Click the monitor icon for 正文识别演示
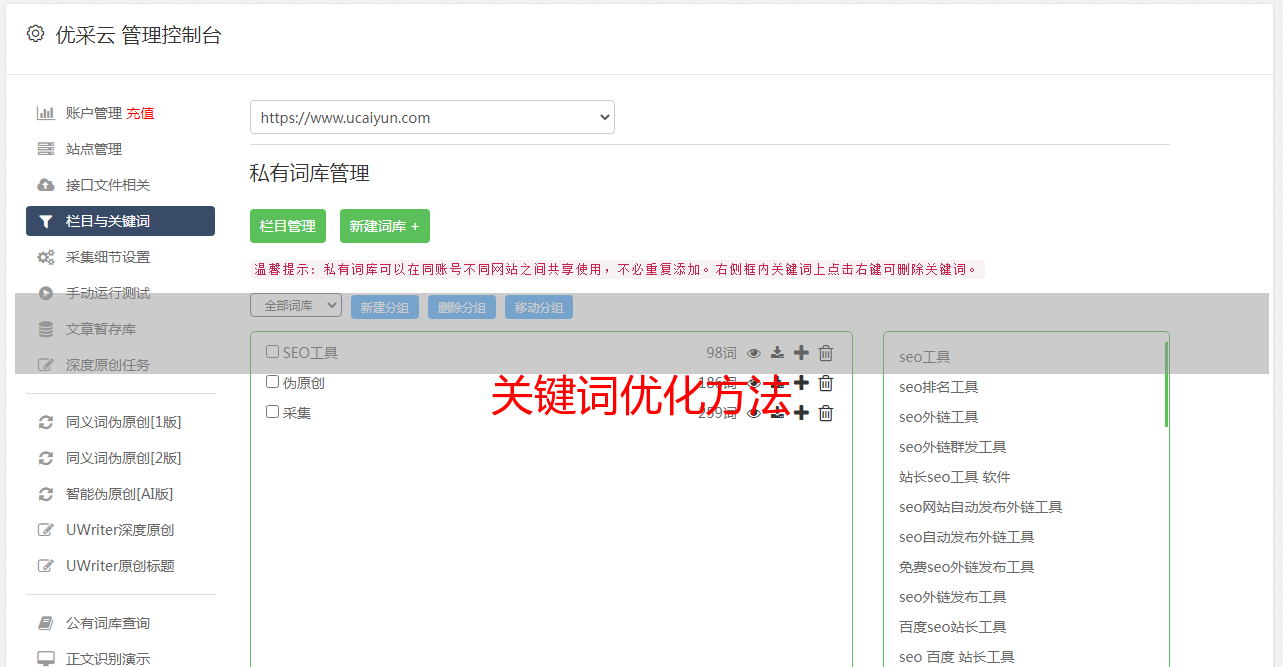 46,659
